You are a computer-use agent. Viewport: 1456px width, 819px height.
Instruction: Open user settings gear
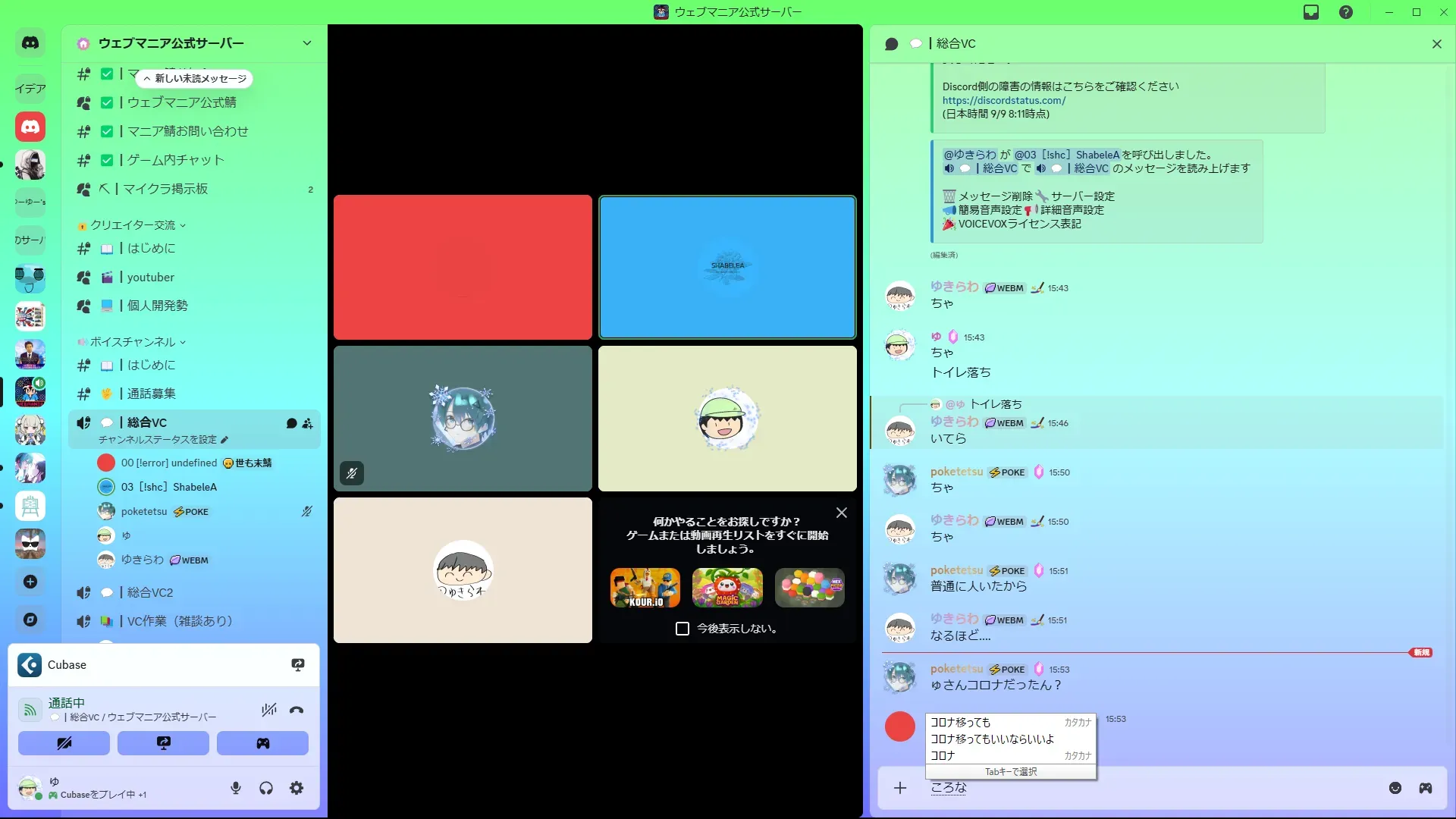click(x=297, y=788)
